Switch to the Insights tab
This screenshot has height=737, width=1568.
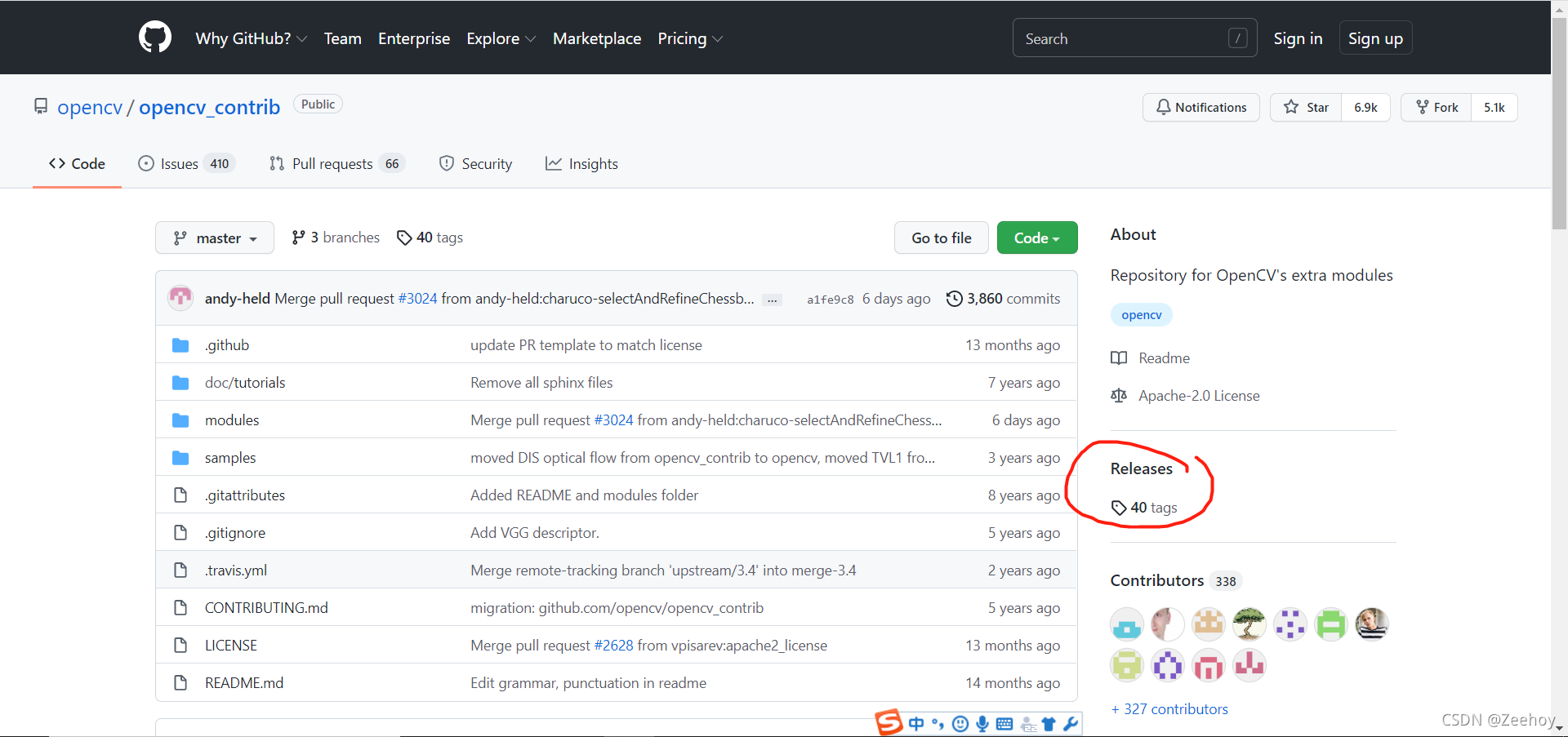click(581, 163)
